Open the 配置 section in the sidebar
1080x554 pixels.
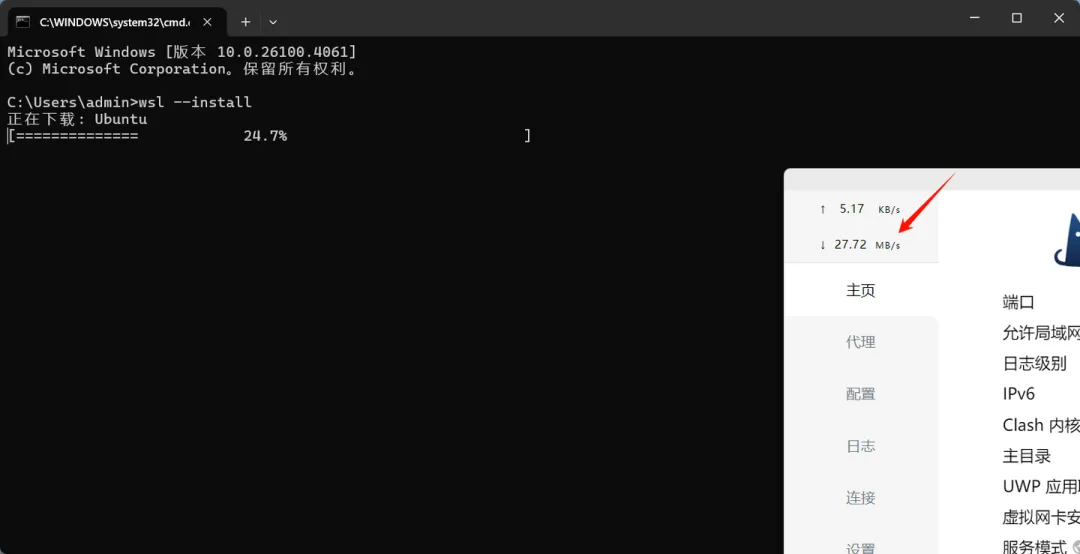click(x=860, y=394)
